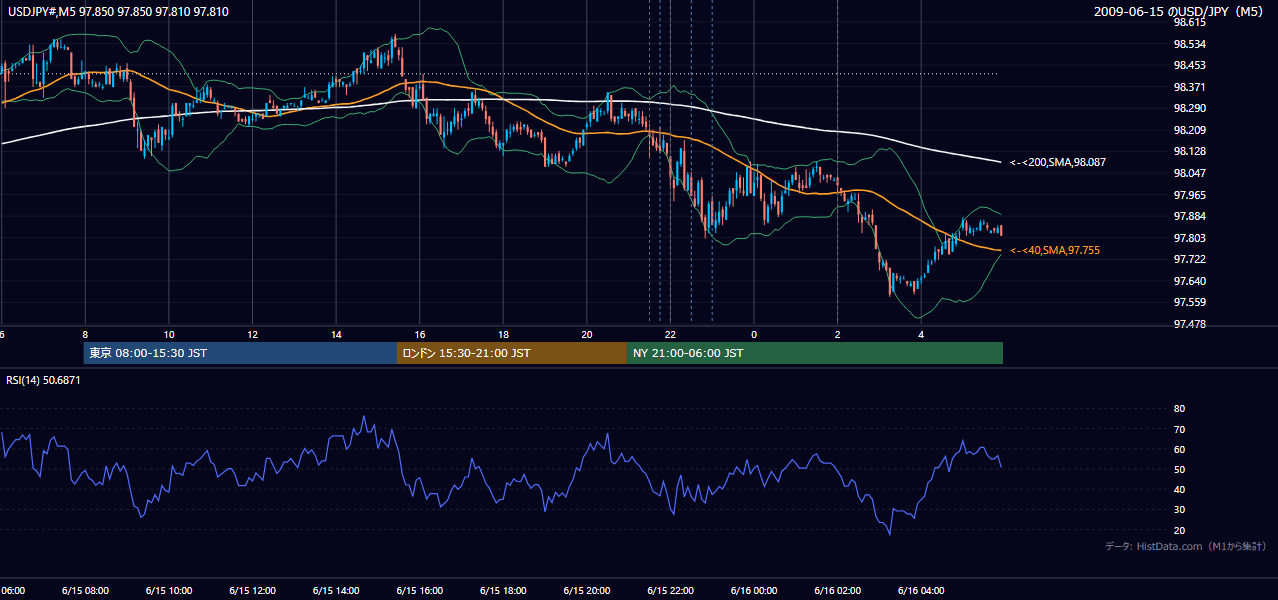Select price level 97.559 on axis
1278x600 pixels.
point(1189,302)
